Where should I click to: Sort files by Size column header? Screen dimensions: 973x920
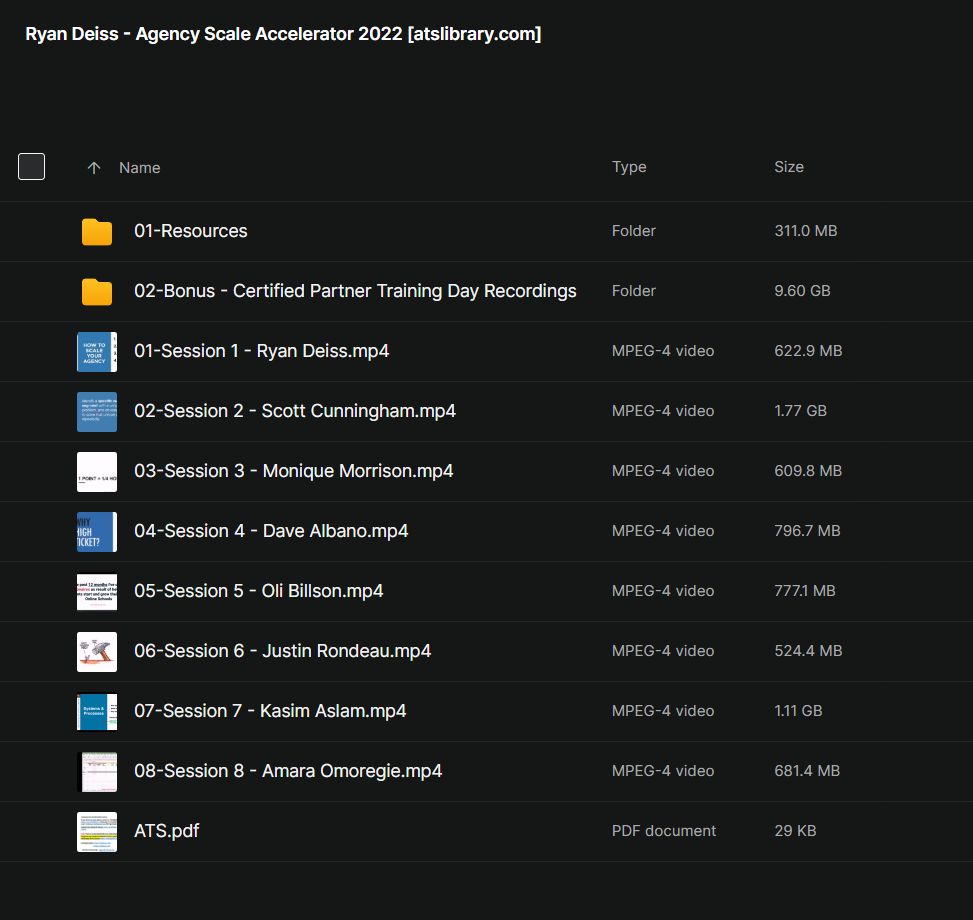789,167
